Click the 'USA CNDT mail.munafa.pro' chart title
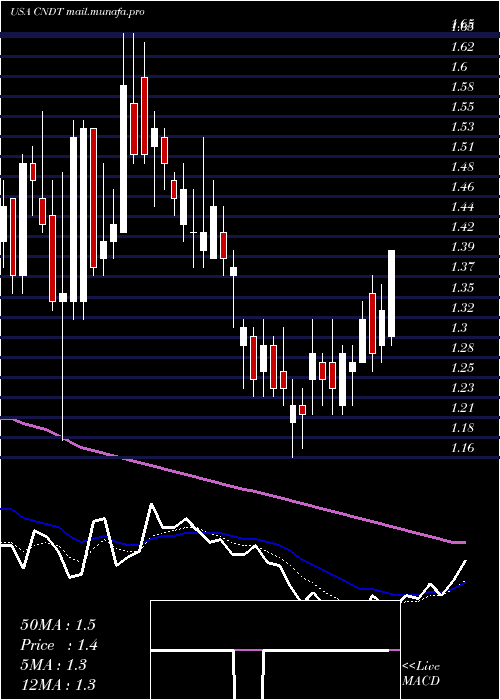The width and height of the screenshot is (500, 700). [x=77, y=12]
